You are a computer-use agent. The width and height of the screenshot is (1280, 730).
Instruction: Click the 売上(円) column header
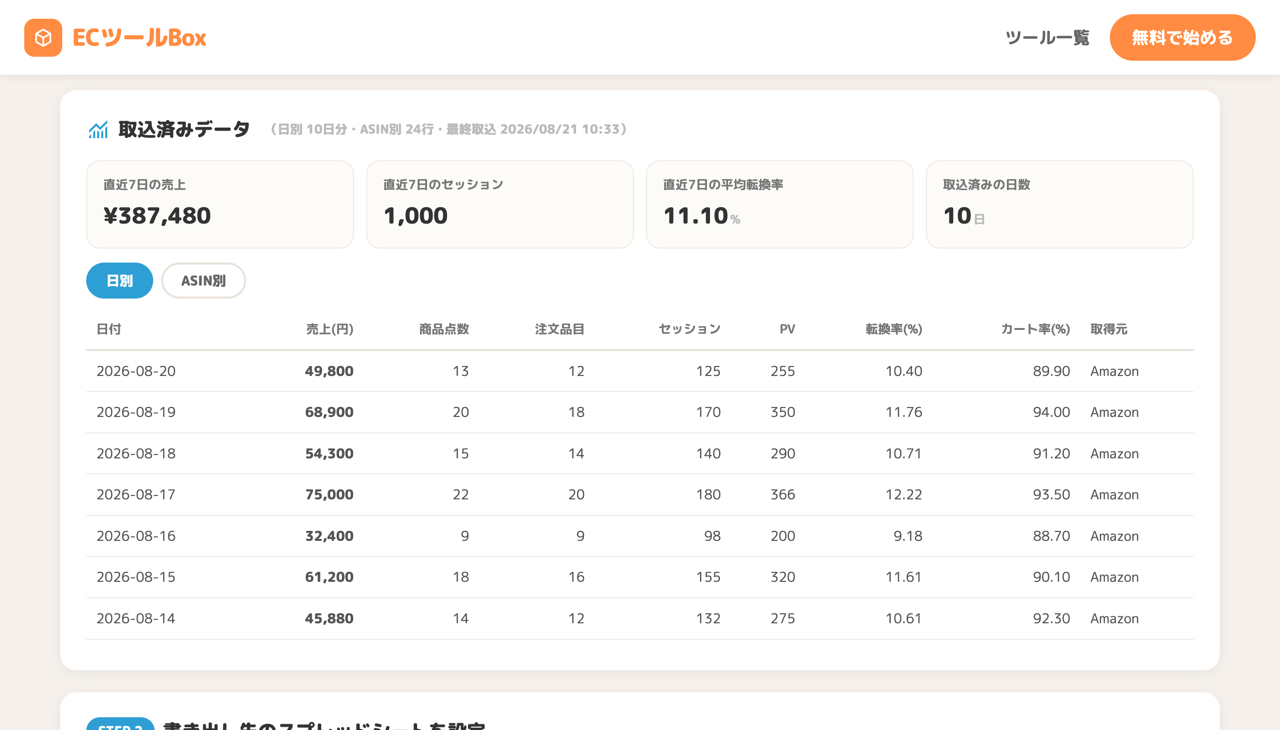329,329
